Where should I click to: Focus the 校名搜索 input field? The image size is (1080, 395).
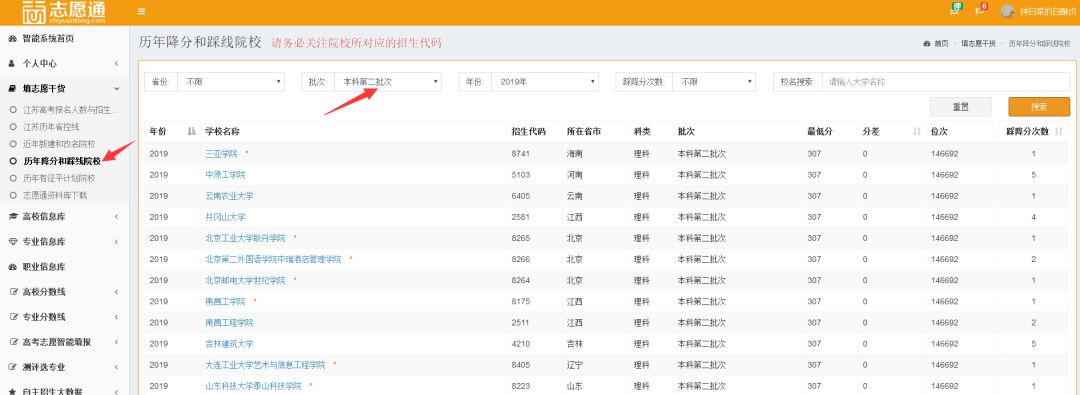tap(946, 81)
